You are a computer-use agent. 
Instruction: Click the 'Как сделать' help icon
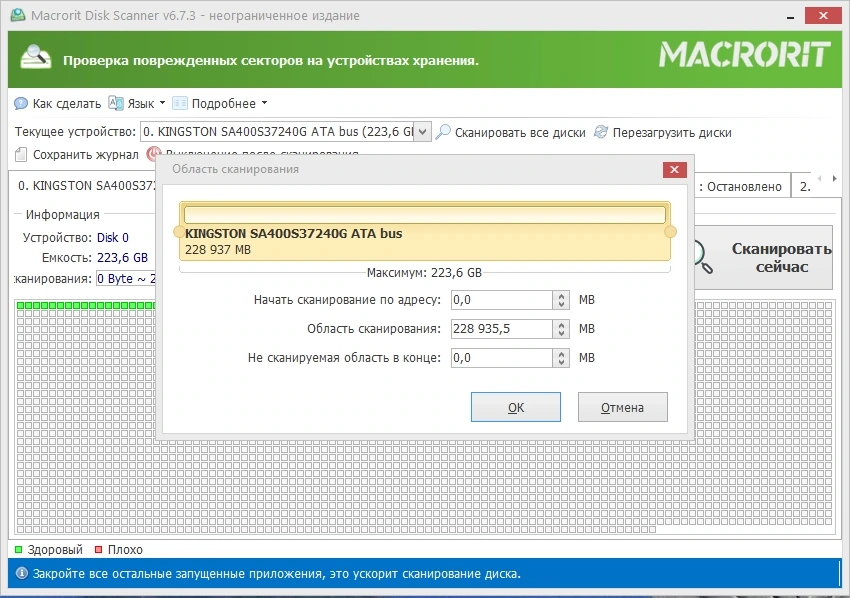(x=21, y=104)
